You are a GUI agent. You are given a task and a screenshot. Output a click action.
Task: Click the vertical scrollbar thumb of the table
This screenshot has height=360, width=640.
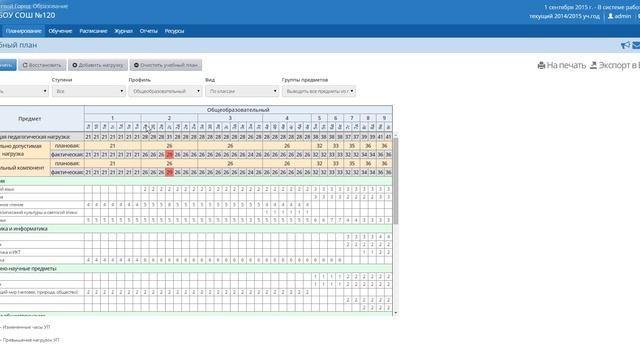click(395, 181)
